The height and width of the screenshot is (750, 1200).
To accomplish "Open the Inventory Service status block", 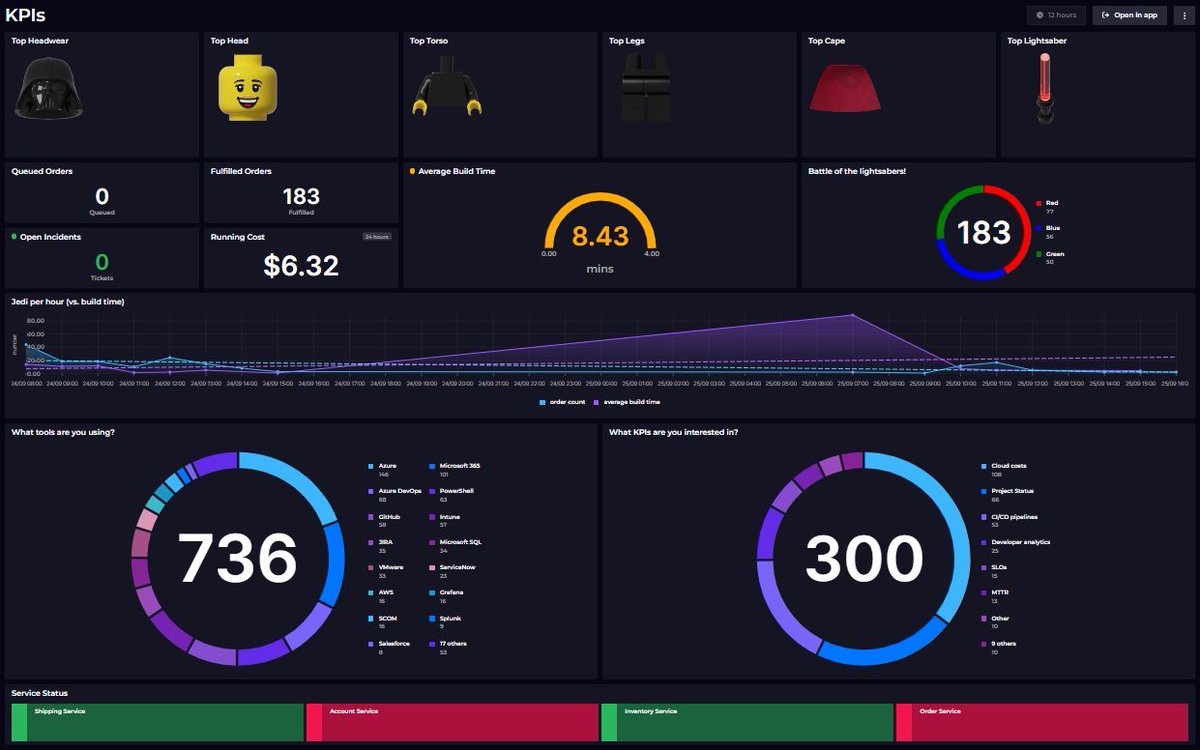I will pos(747,722).
